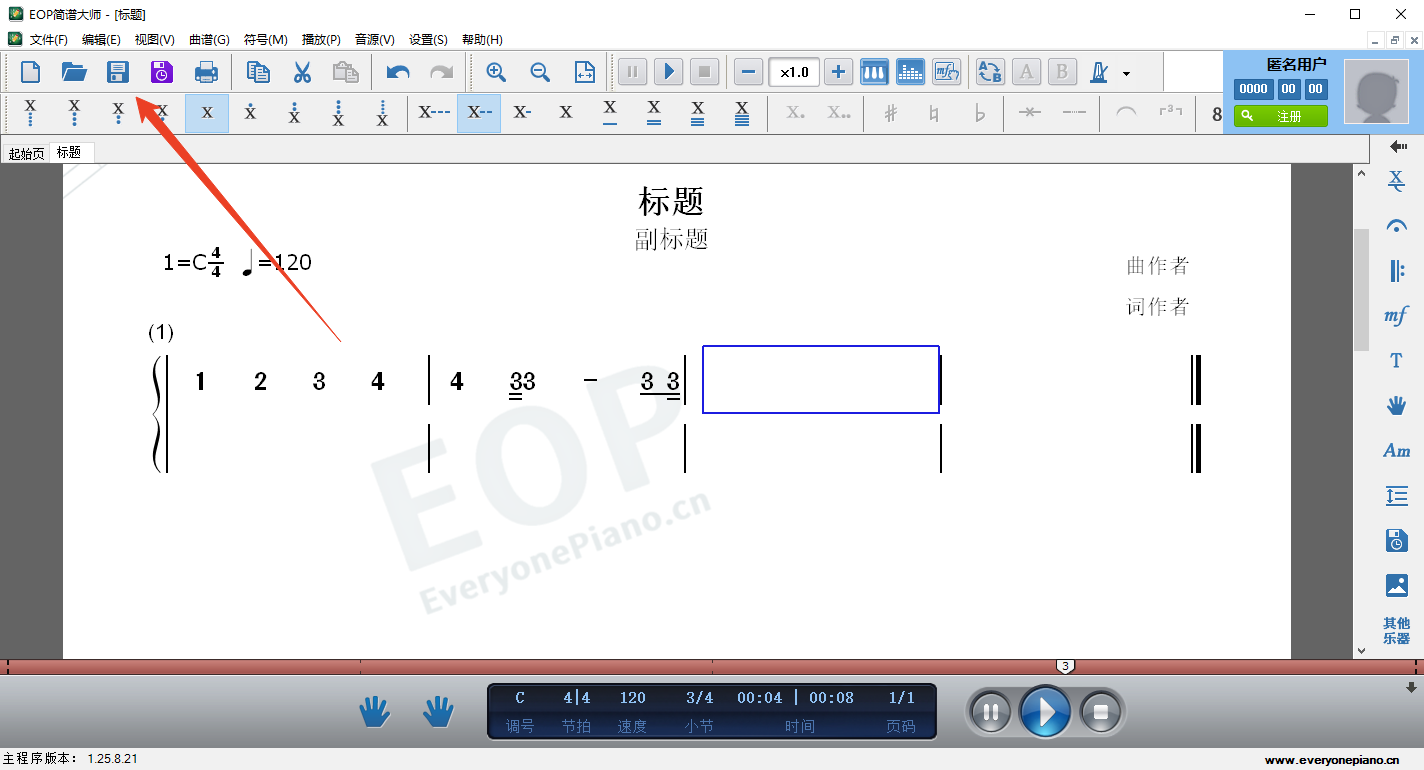Open the 视图(V) menu
The image size is (1424, 770).
[155, 40]
